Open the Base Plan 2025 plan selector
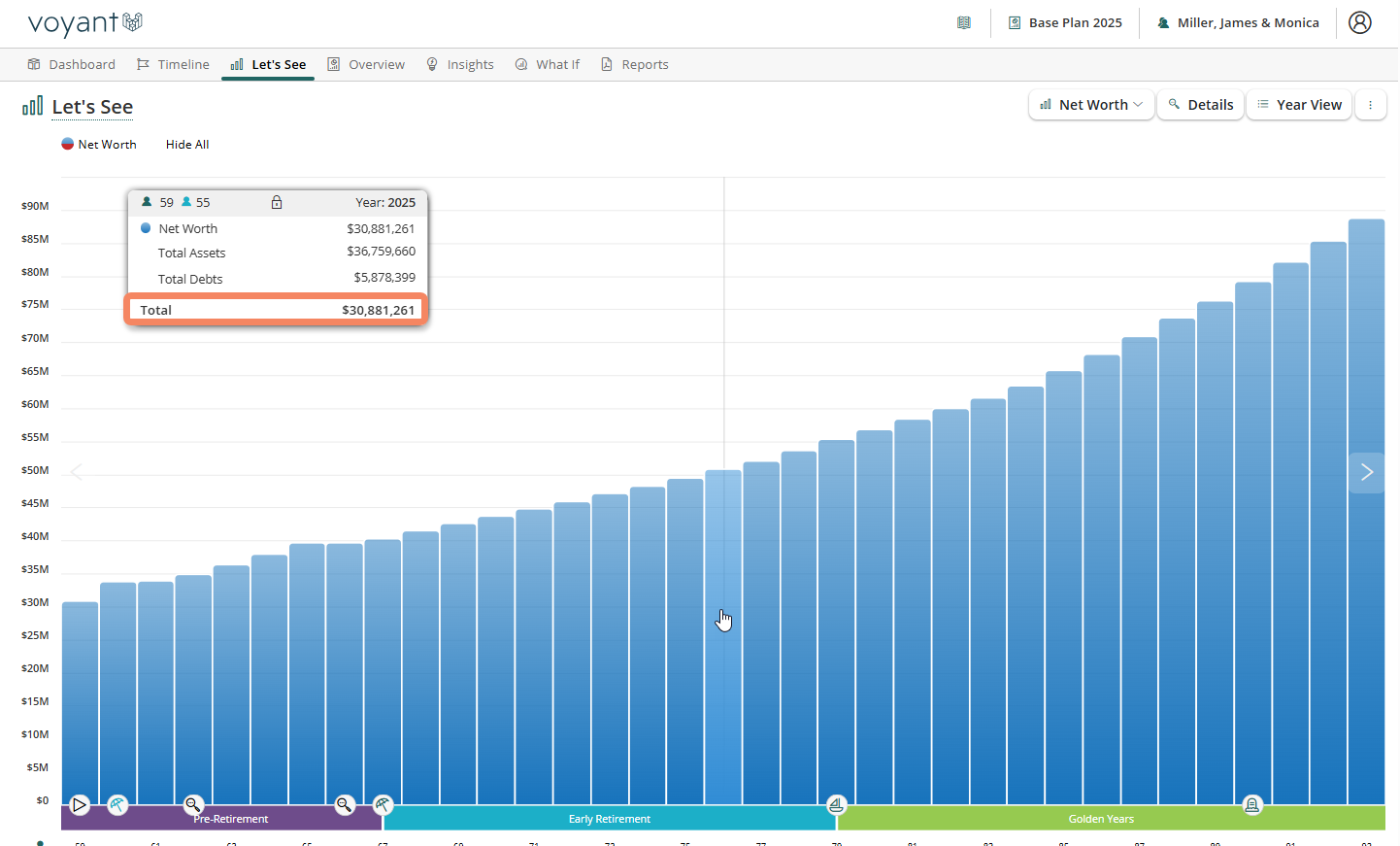The width and height of the screenshot is (1400, 846). (x=1065, y=22)
